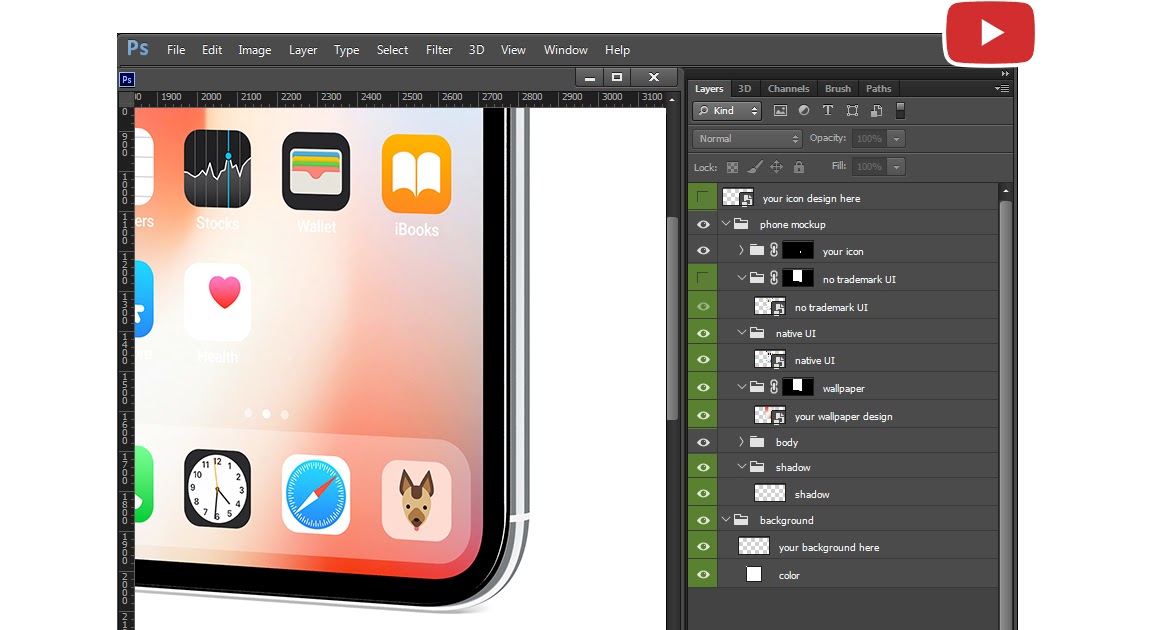Hide the 'color' layer
This screenshot has width=1160, height=630.
(x=702, y=575)
